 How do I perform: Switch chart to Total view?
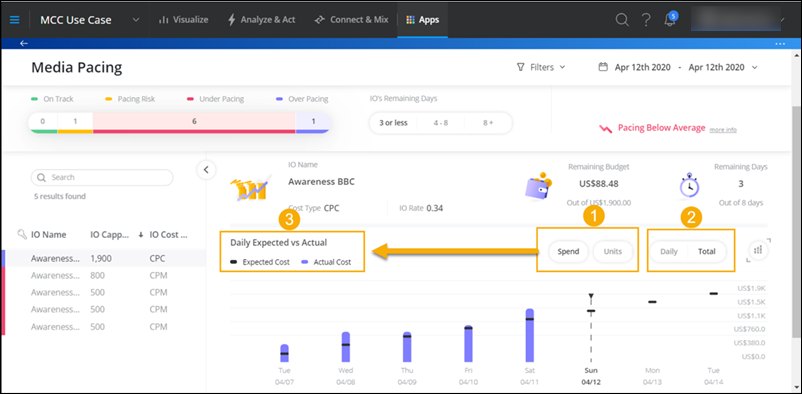click(x=706, y=251)
